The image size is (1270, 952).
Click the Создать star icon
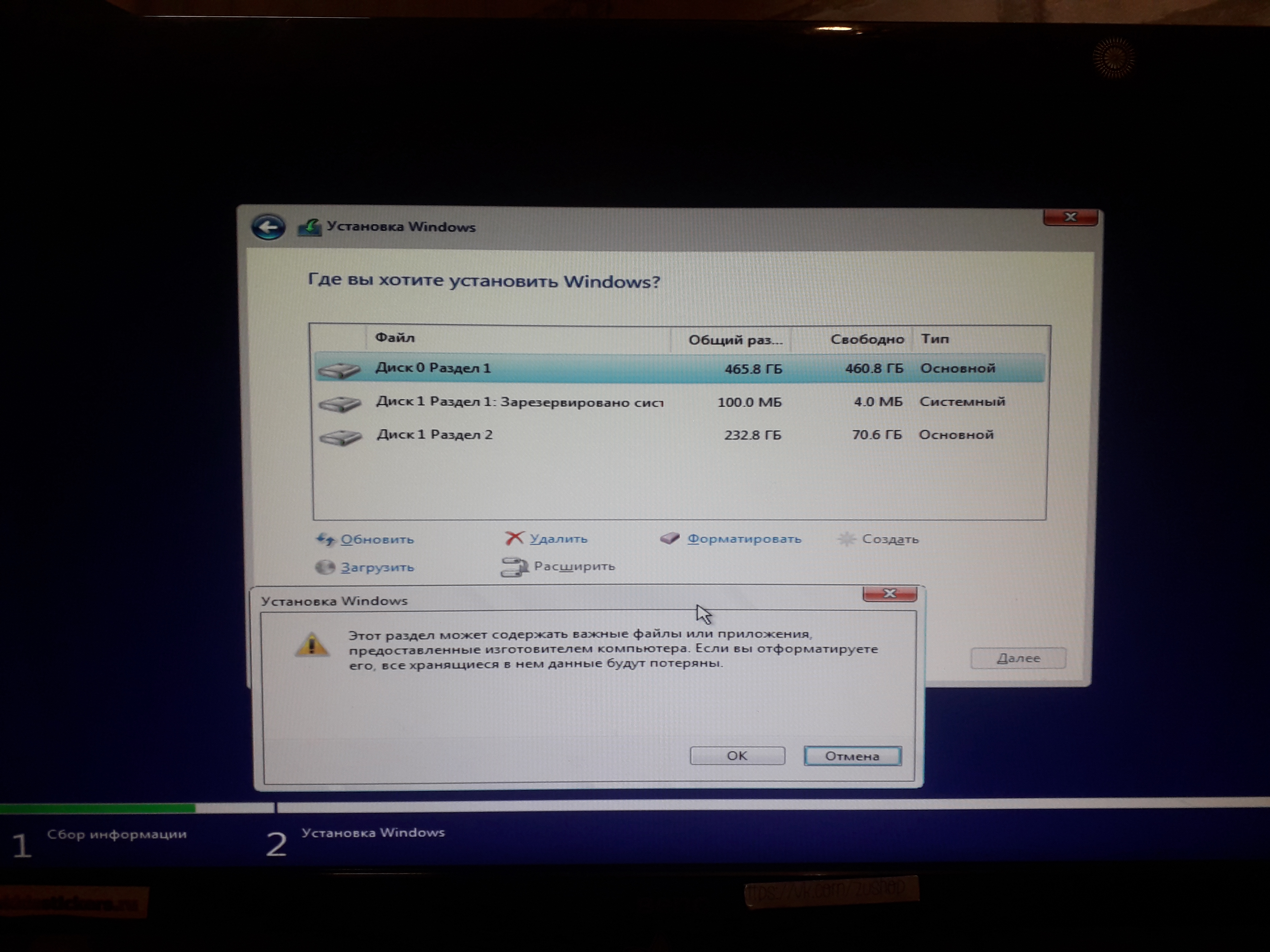846,539
